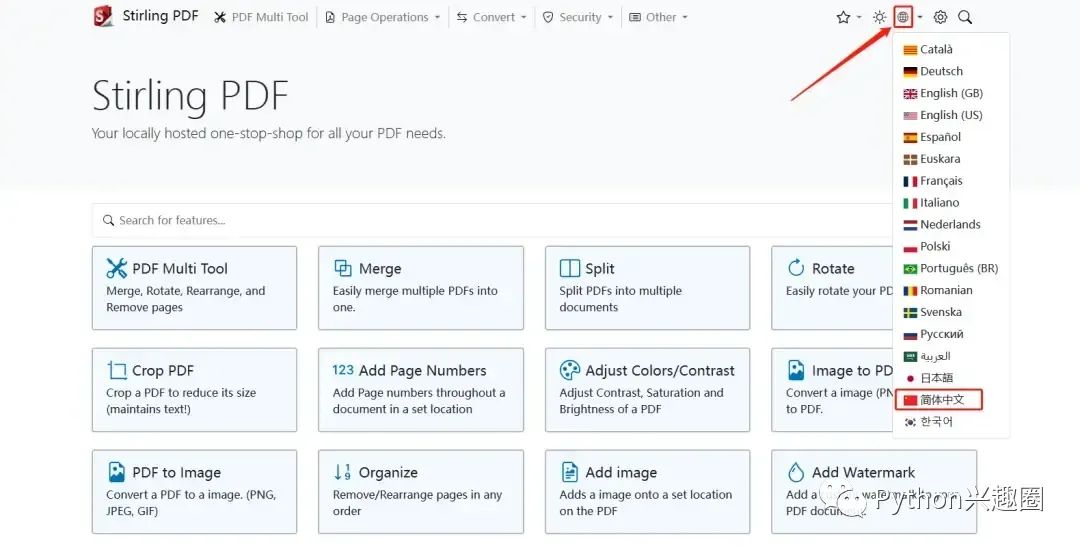The image size is (1080, 550).
Task: Open settings with the gear icon
Action: [940, 17]
